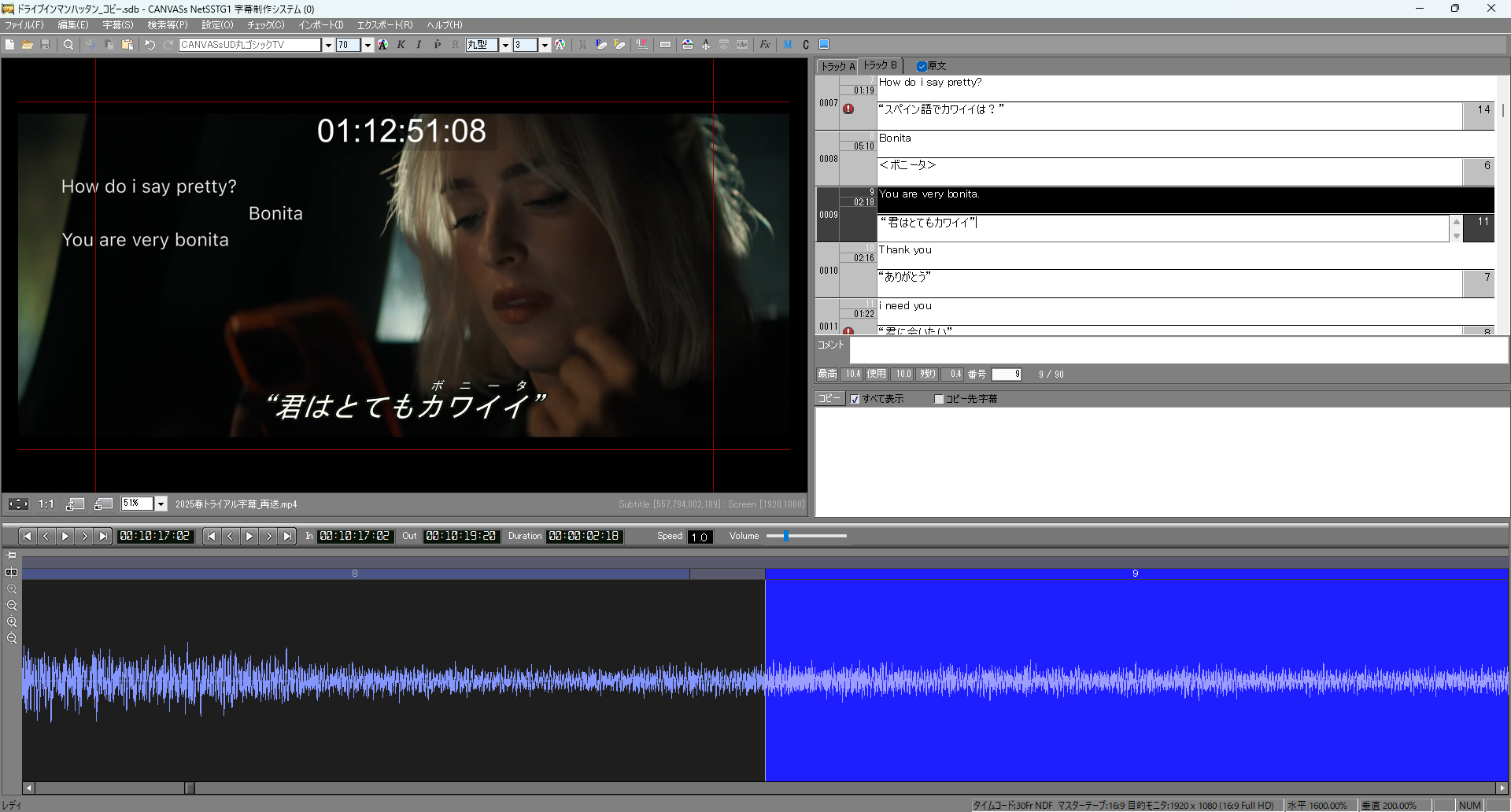Click the Paste clipboard icon
Screen dimensions: 1511x812
pos(127,45)
